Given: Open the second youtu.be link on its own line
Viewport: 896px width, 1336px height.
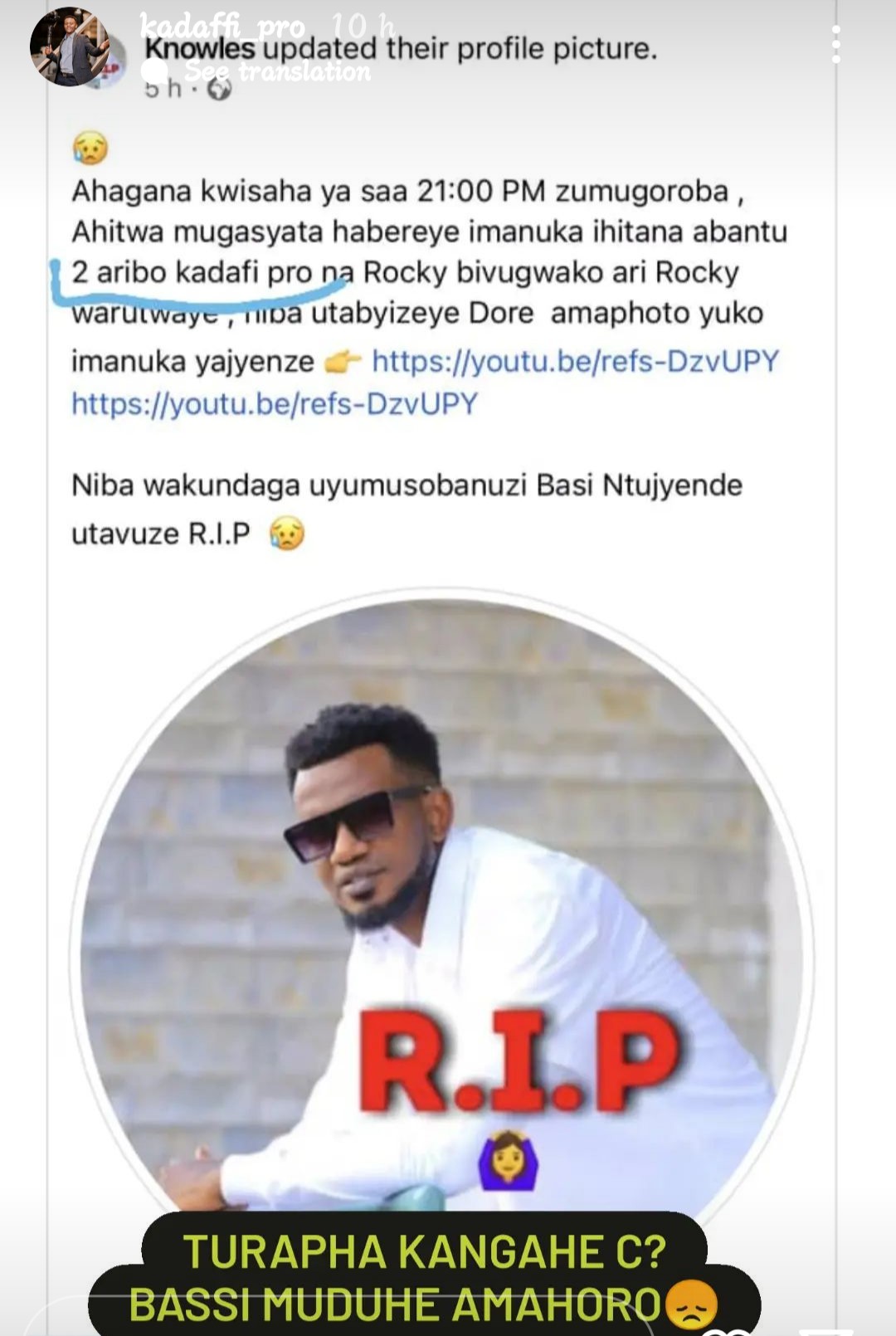Looking at the screenshot, I should tap(275, 404).
